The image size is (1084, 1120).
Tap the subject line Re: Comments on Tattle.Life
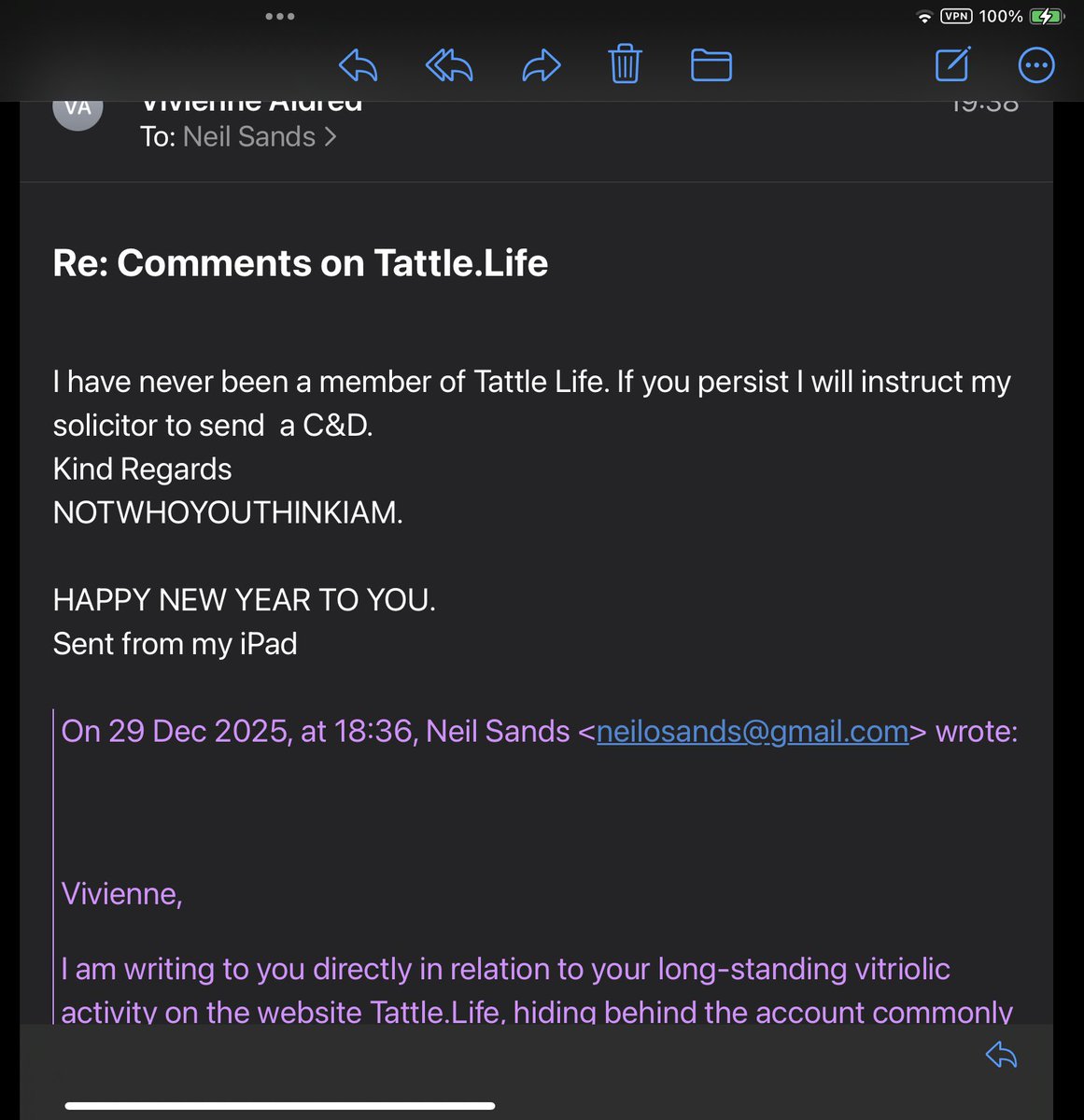pos(300,263)
